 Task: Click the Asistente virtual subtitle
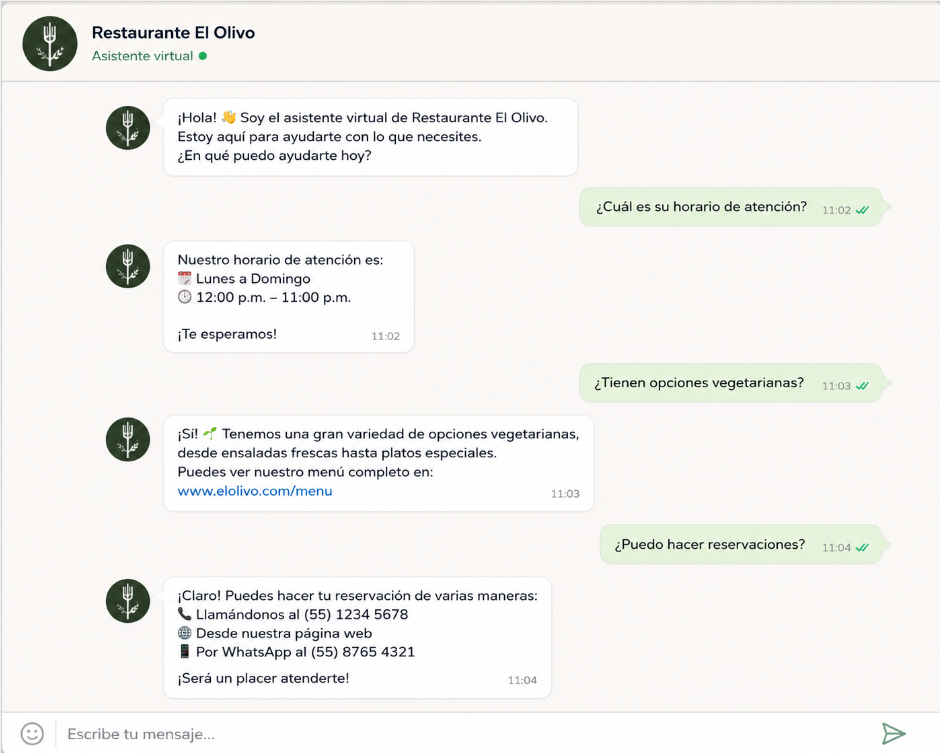pyautogui.click(x=142, y=56)
